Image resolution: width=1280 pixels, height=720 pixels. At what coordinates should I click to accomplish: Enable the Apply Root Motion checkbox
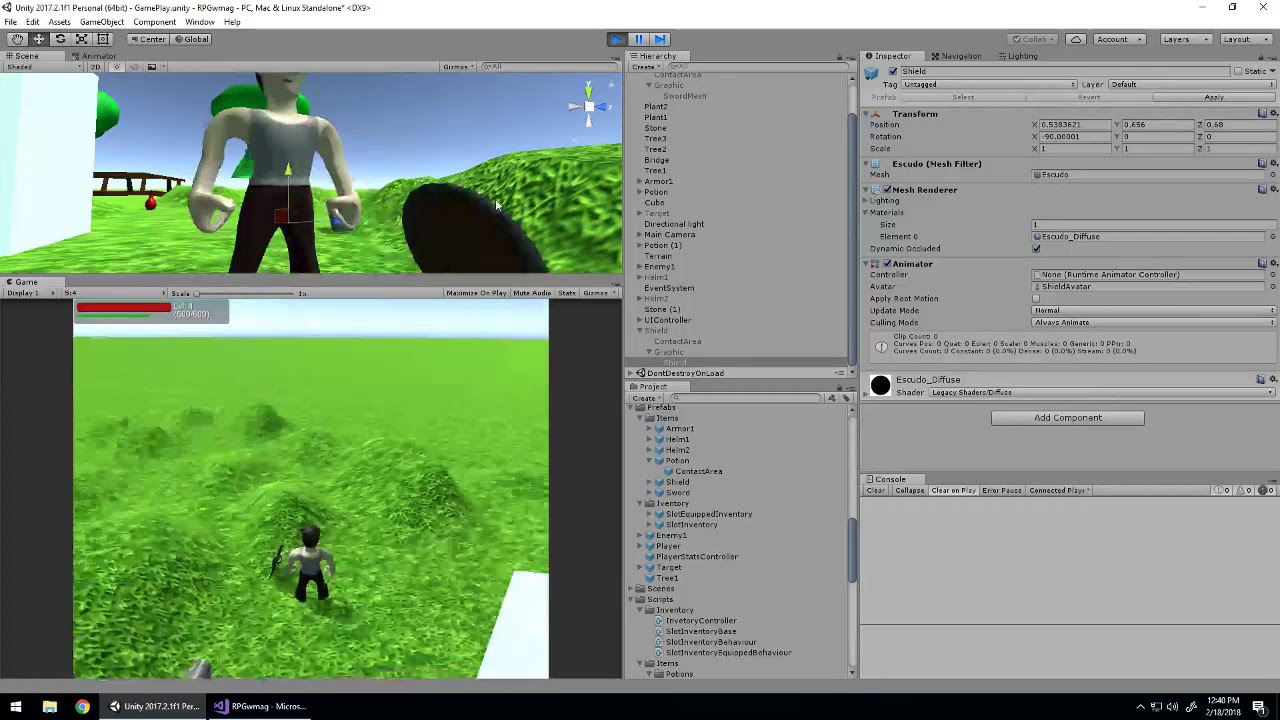(1036, 299)
